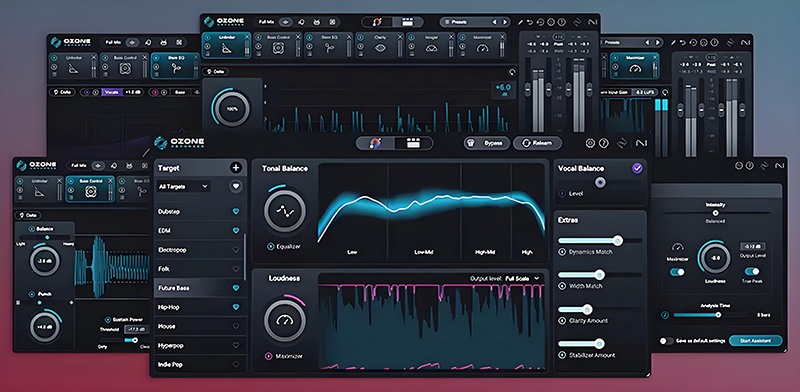Select the Hyperpop target
The height and width of the screenshot is (392, 800).
click(200, 346)
